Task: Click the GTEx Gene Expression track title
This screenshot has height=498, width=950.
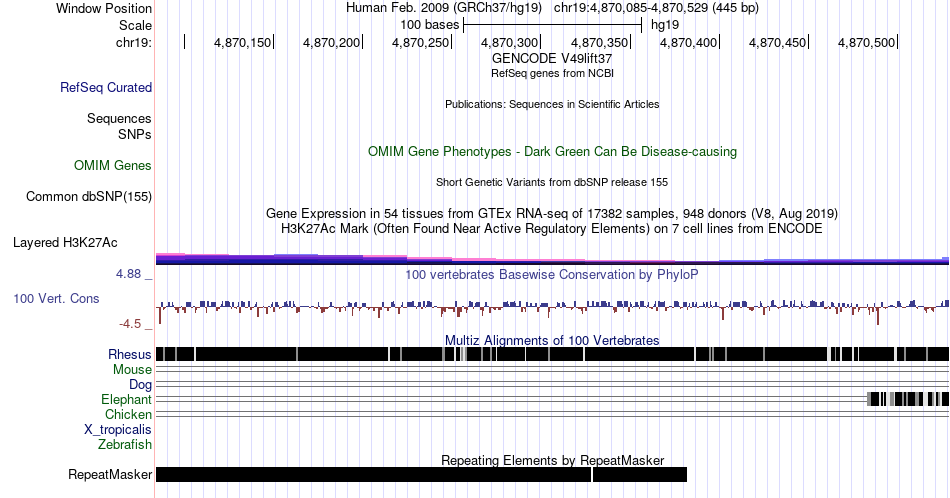Action: click(552, 213)
